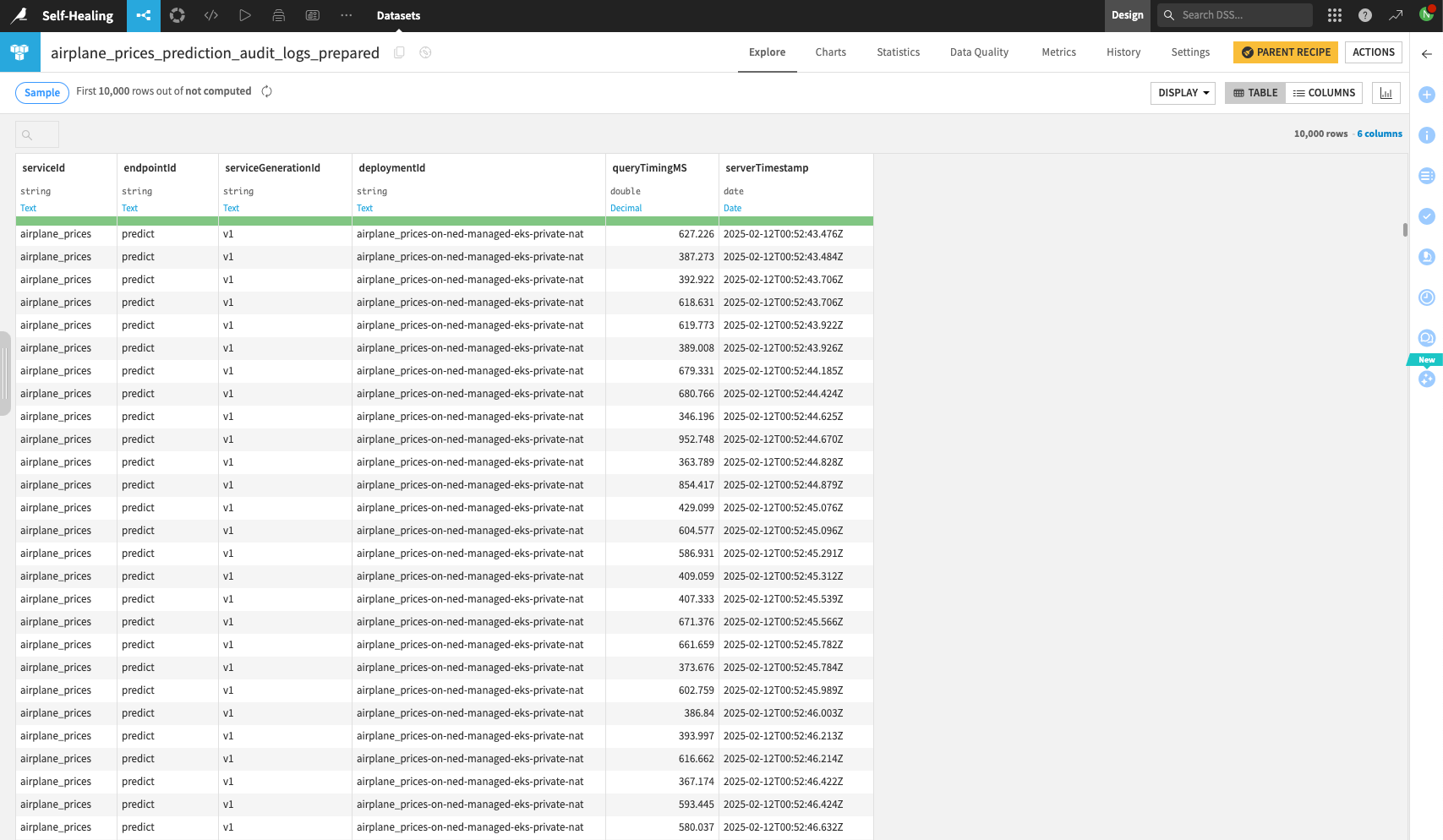The image size is (1443, 840).
Task: Open the ACTIONS menu
Action: 1373,52
